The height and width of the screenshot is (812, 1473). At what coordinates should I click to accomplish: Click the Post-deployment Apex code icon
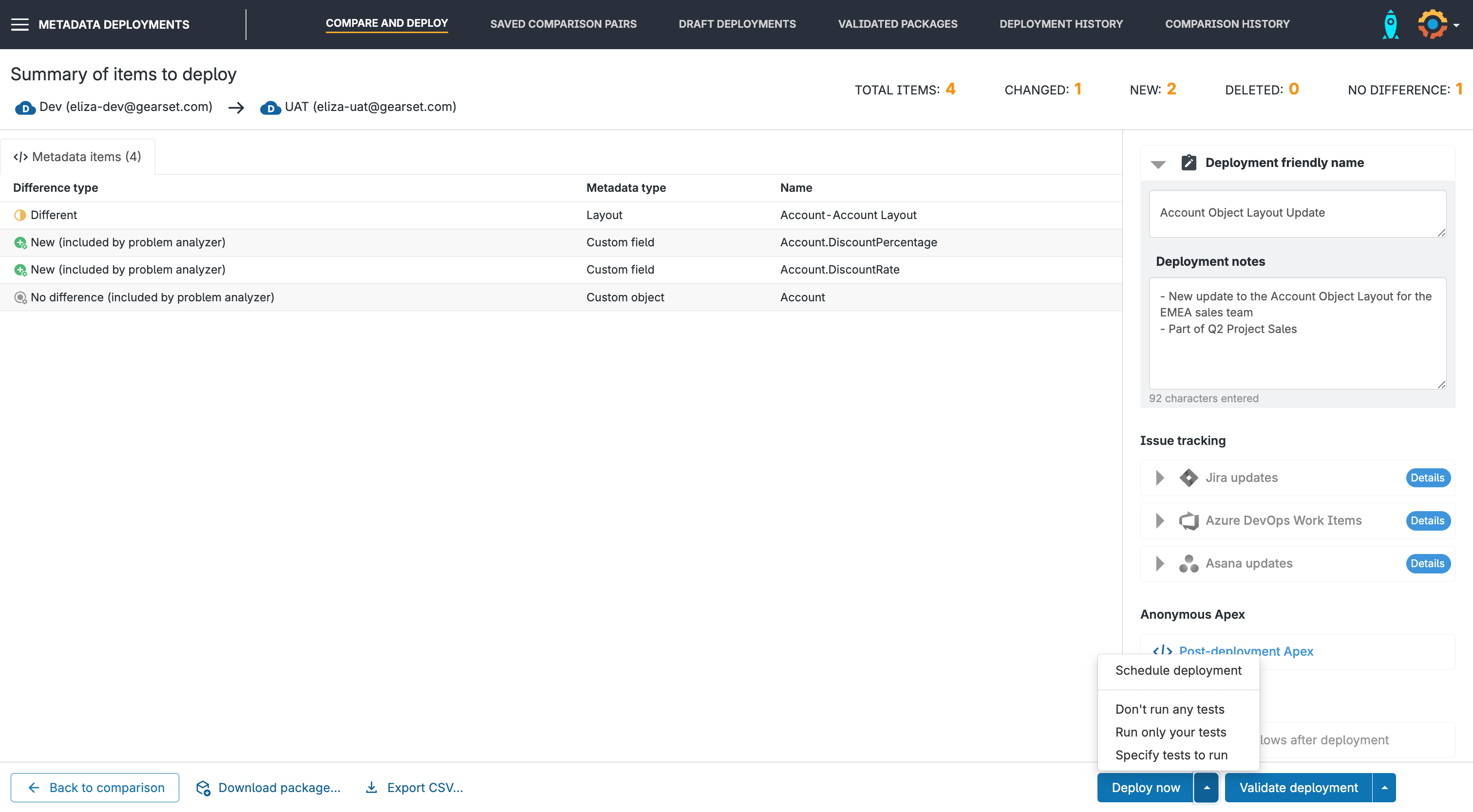point(1163,651)
